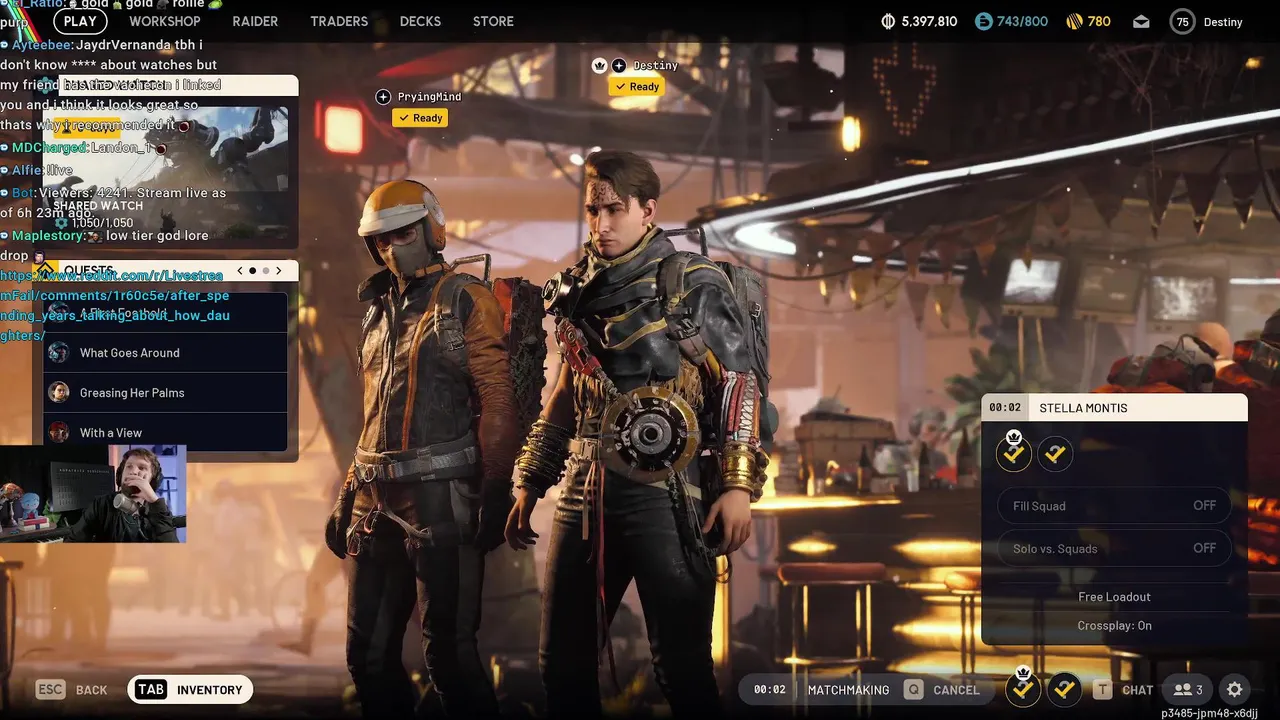The image size is (1280, 720).
Task: Click the streamer webcam overlay
Action: pos(93,494)
